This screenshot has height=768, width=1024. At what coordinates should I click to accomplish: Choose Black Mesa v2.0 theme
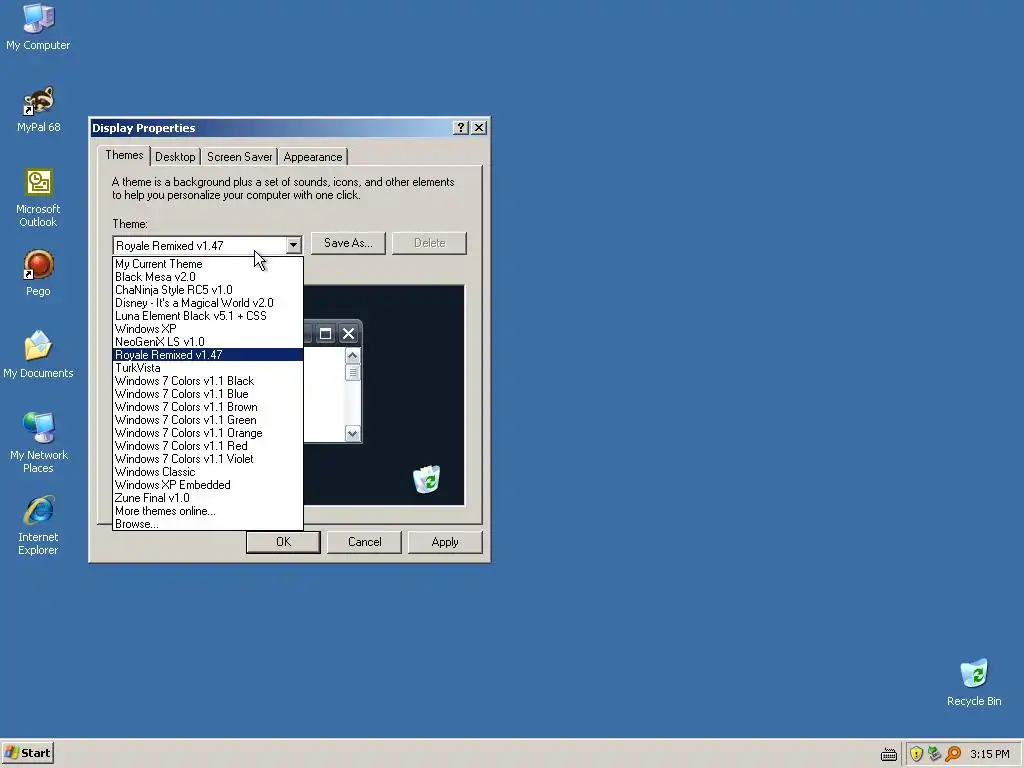point(208,277)
